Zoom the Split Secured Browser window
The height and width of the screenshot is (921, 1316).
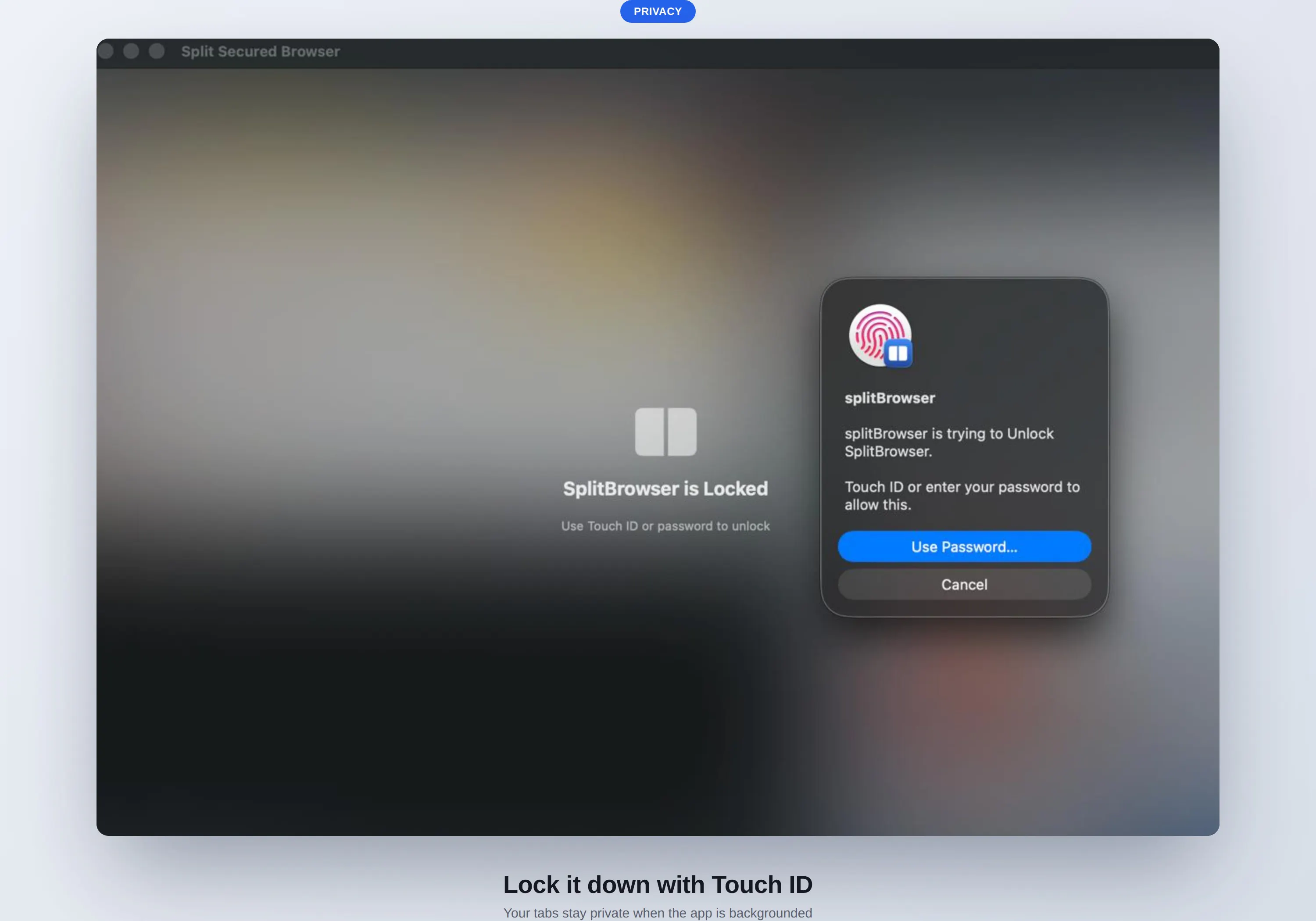click(157, 51)
